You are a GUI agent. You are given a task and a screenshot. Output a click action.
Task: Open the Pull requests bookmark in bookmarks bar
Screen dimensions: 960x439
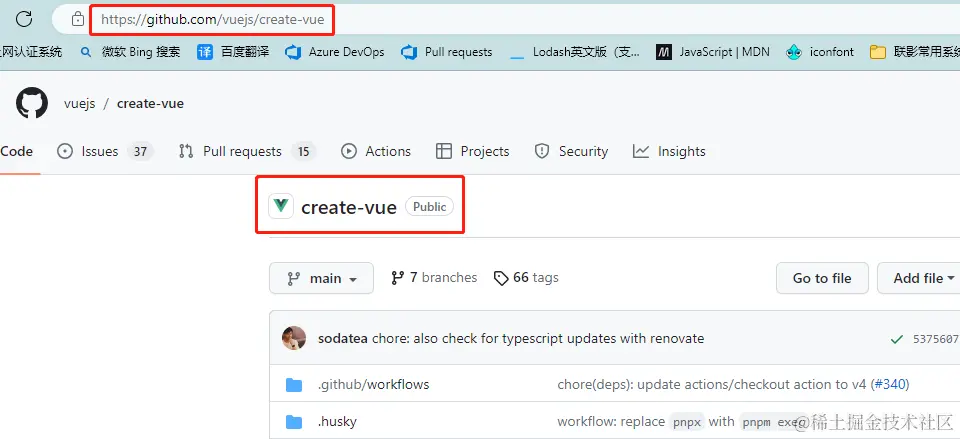click(x=447, y=52)
